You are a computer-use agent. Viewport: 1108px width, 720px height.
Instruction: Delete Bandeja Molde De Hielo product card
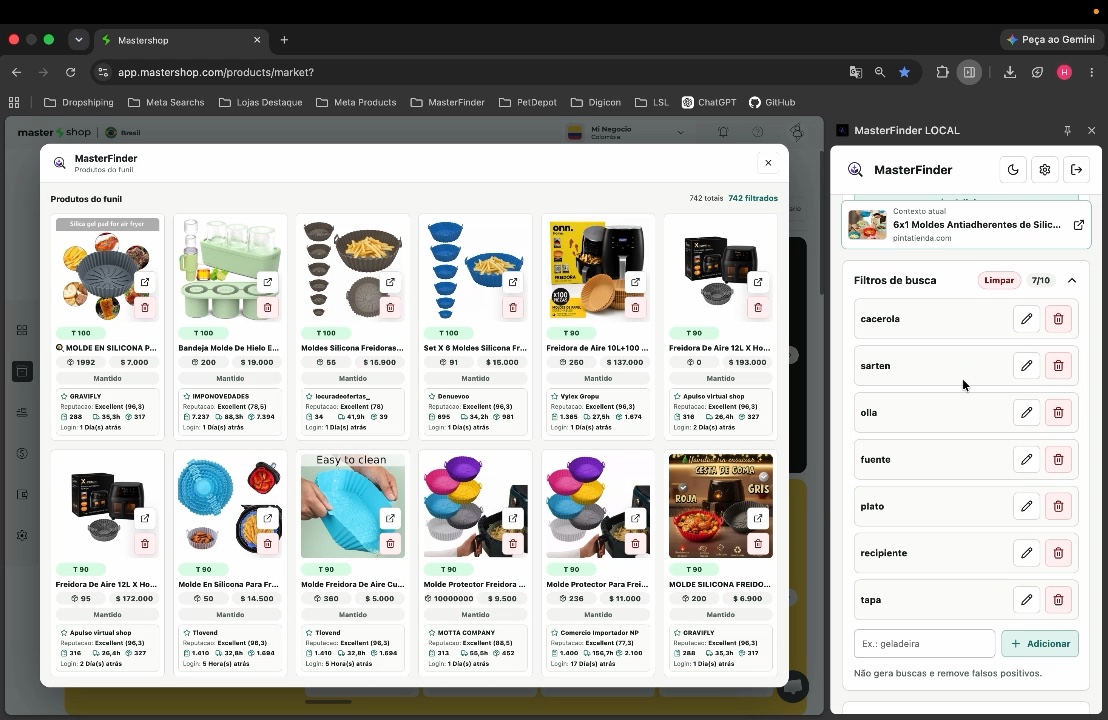point(267,307)
